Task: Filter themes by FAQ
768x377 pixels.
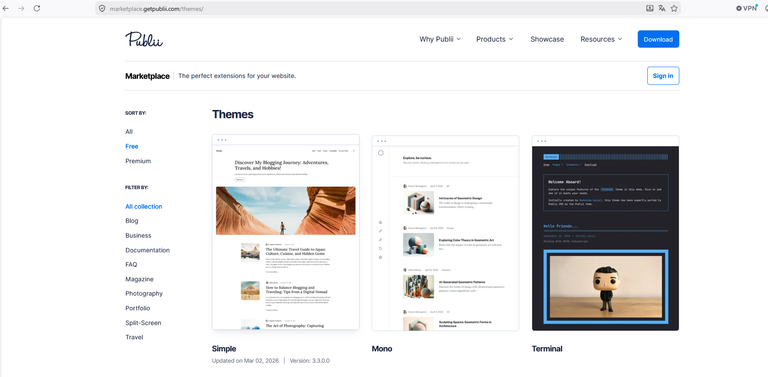Action: (131, 264)
